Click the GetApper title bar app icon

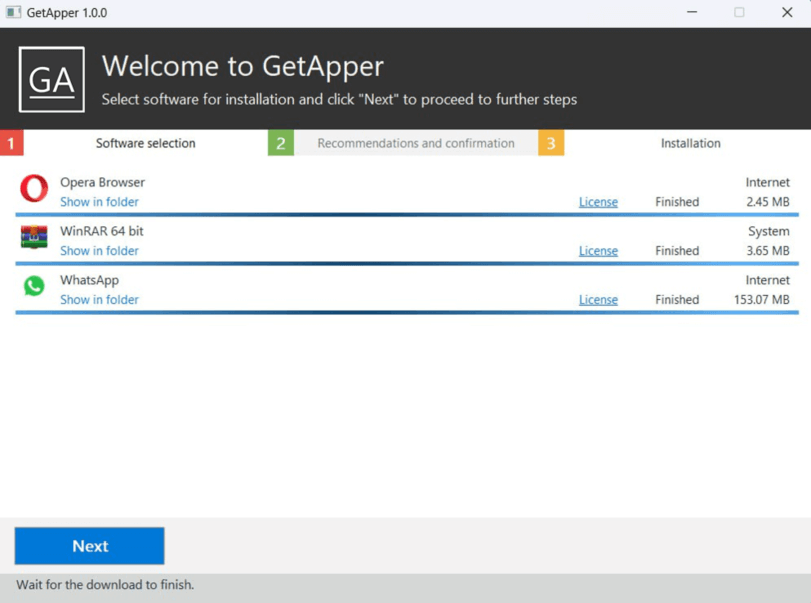pos(13,12)
